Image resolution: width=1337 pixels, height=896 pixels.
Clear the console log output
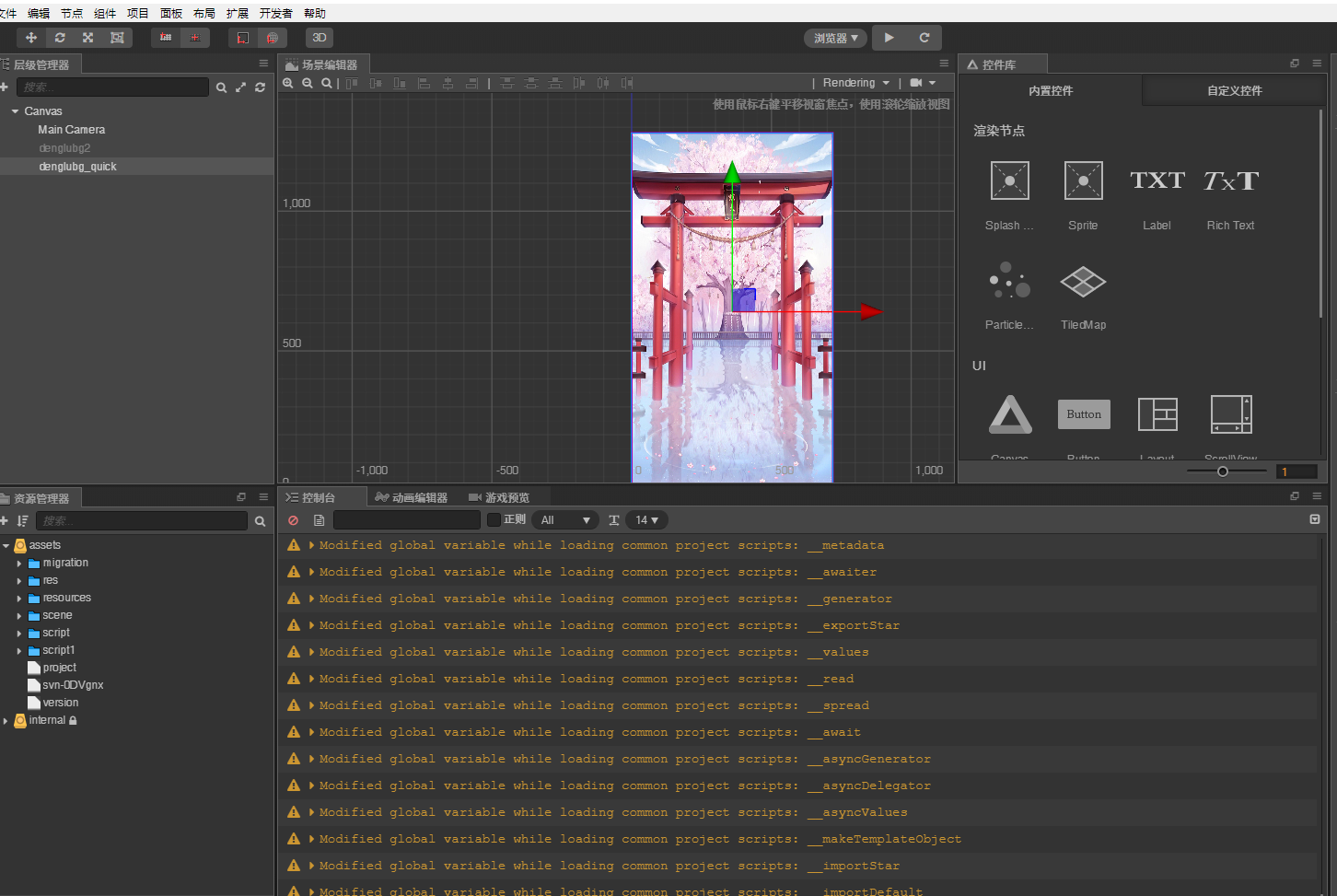[295, 519]
